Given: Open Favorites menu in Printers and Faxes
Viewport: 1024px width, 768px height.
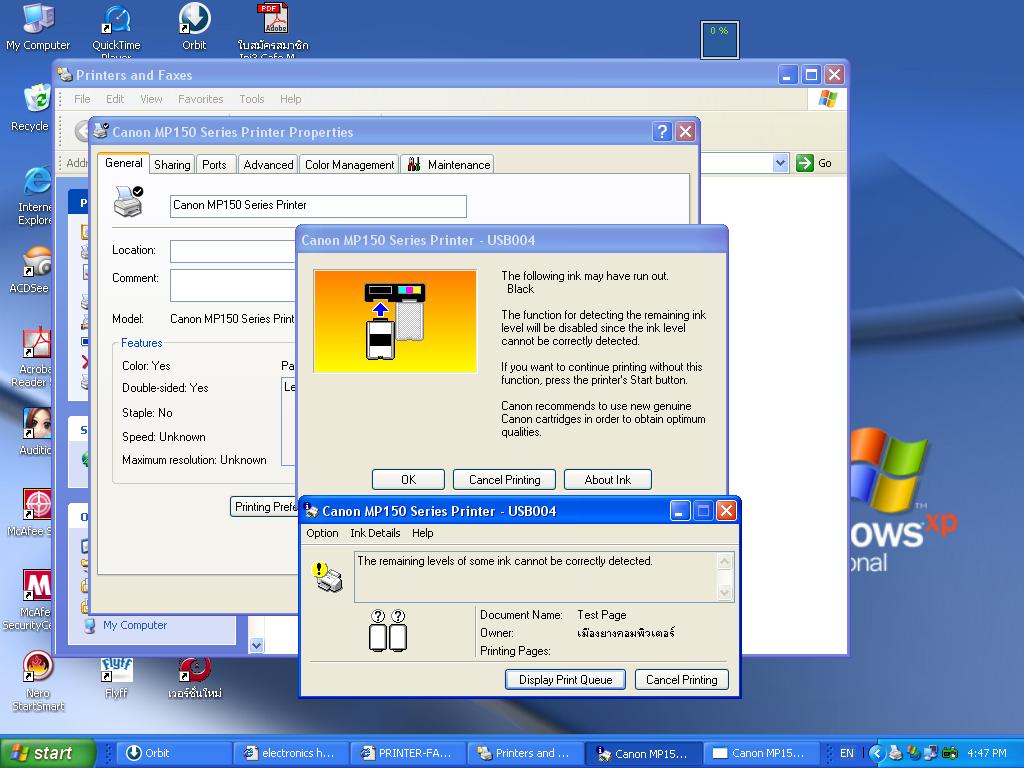Looking at the screenshot, I should click(x=200, y=99).
